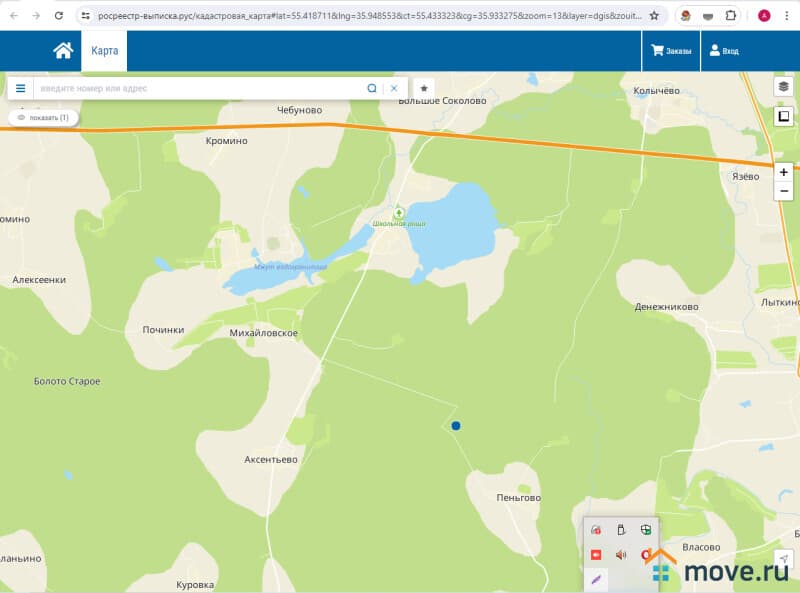This screenshot has width=800, height=593.
Task: Bookmark the page with the address bar star
Action: [654, 16]
